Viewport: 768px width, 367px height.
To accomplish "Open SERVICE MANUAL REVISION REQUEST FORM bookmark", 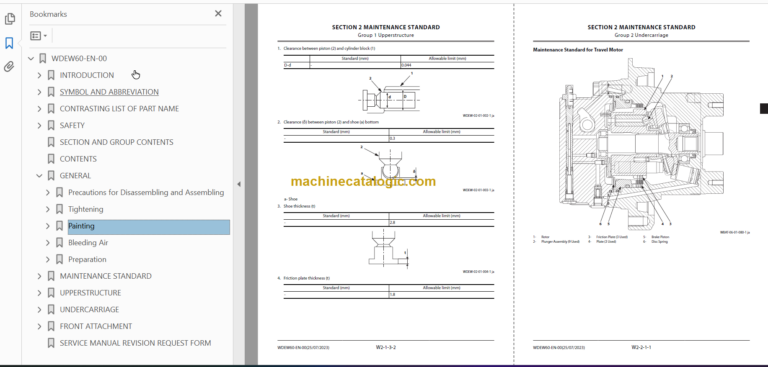I will [x=135, y=343].
